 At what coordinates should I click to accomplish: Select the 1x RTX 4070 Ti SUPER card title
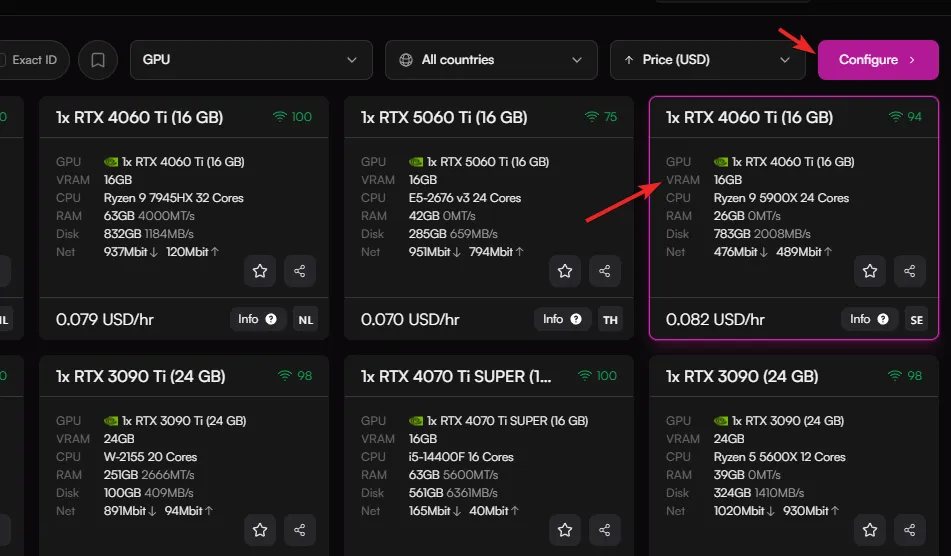click(x=456, y=377)
